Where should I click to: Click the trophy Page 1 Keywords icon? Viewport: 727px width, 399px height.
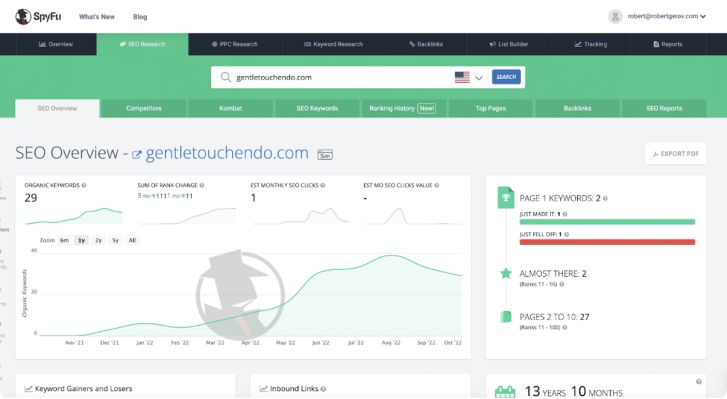(x=506, y=197)
